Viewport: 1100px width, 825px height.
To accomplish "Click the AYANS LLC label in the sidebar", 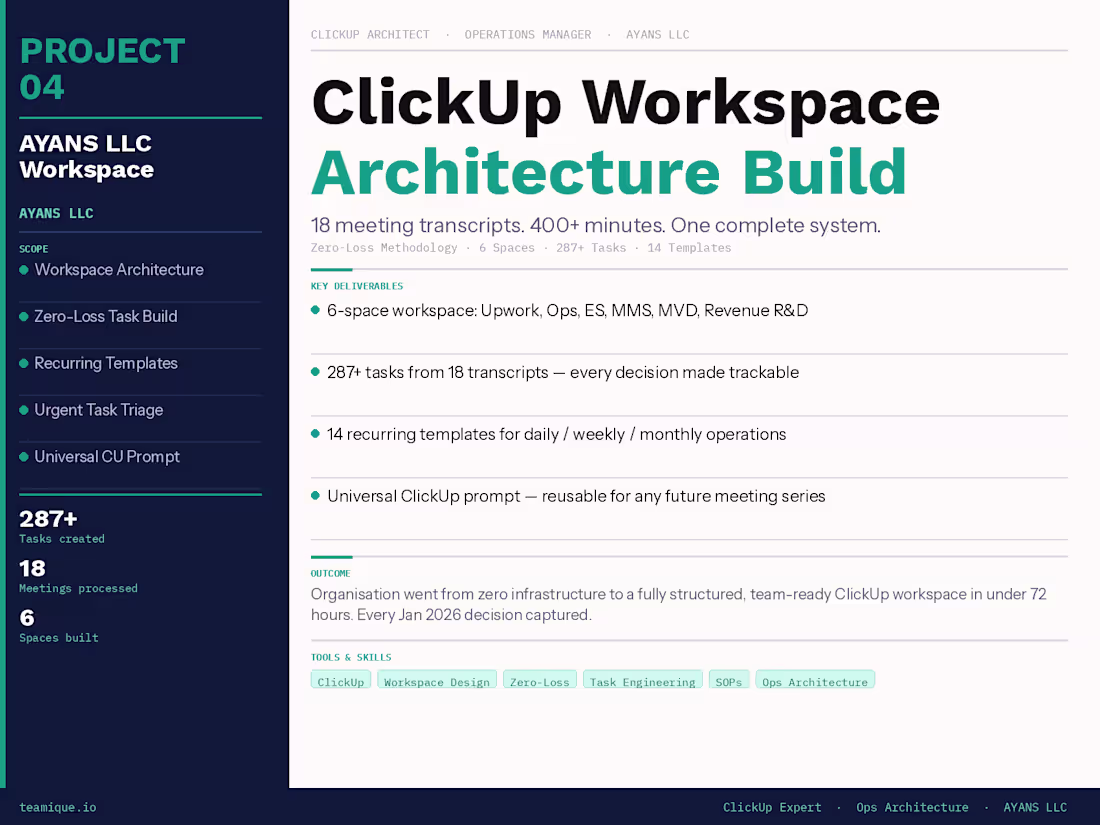I will click(56, 213).
